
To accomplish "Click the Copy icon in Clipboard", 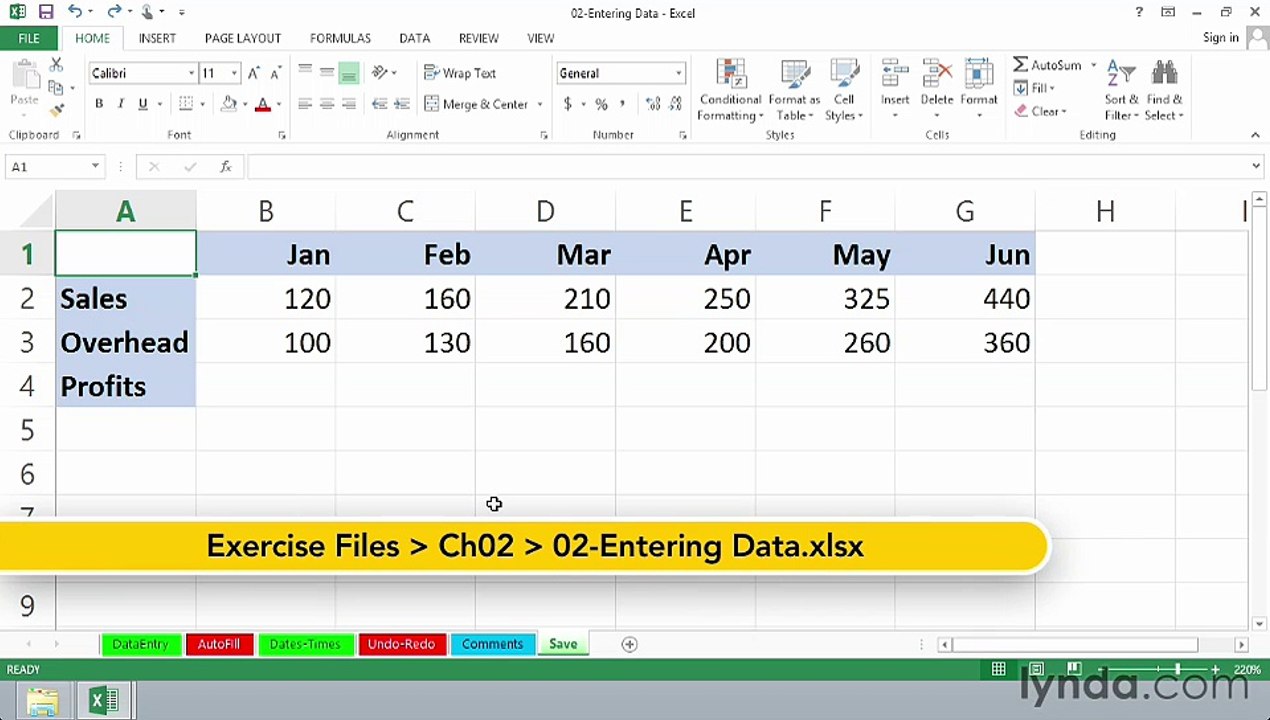I will [x=56, y=88].
